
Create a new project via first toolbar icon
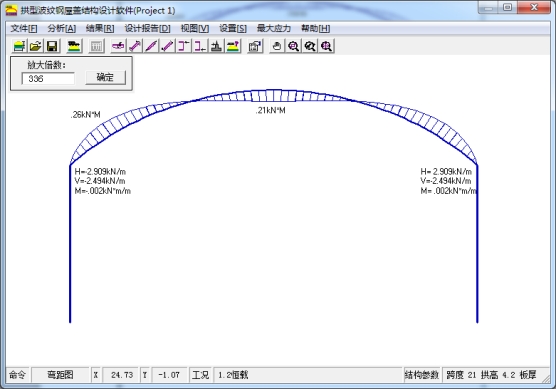[19, 46]
